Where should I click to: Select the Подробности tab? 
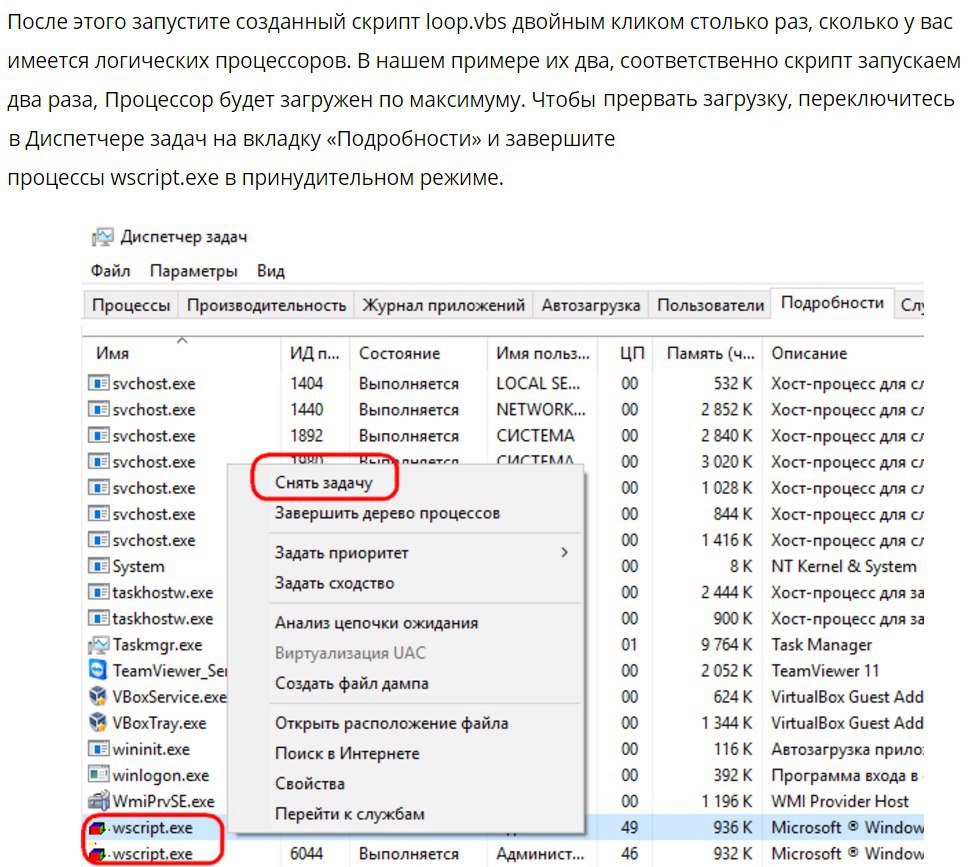[832, 303]
